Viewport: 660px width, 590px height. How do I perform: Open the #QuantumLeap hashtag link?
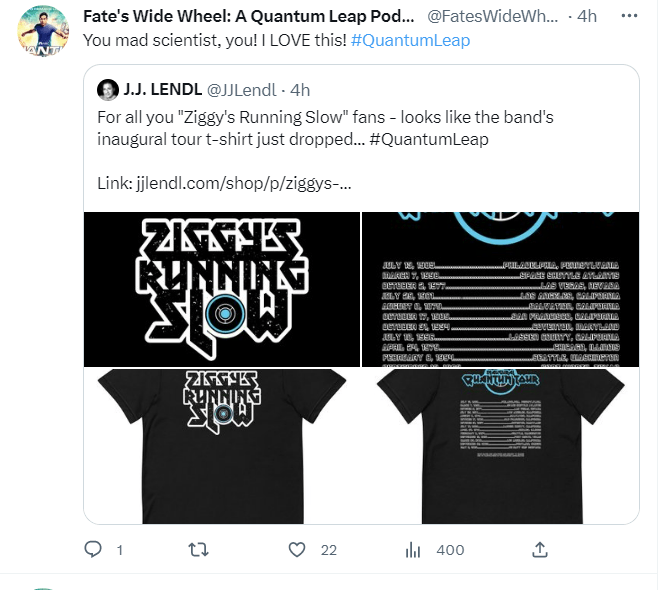410,40
